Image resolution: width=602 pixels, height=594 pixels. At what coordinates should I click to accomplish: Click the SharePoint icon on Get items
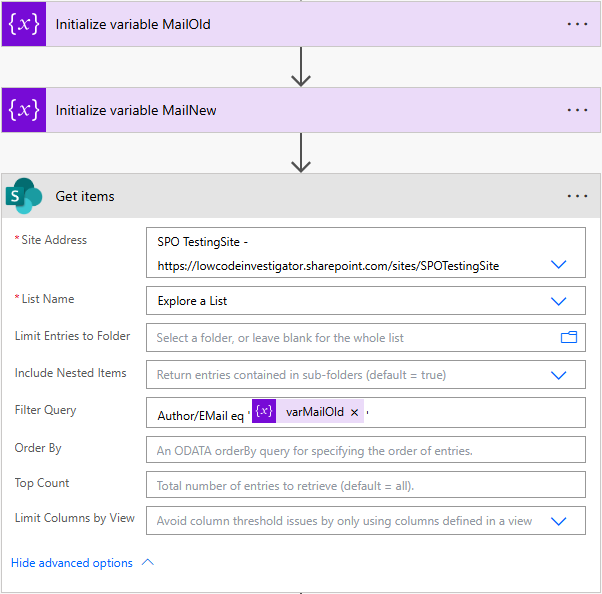(24, 196)
